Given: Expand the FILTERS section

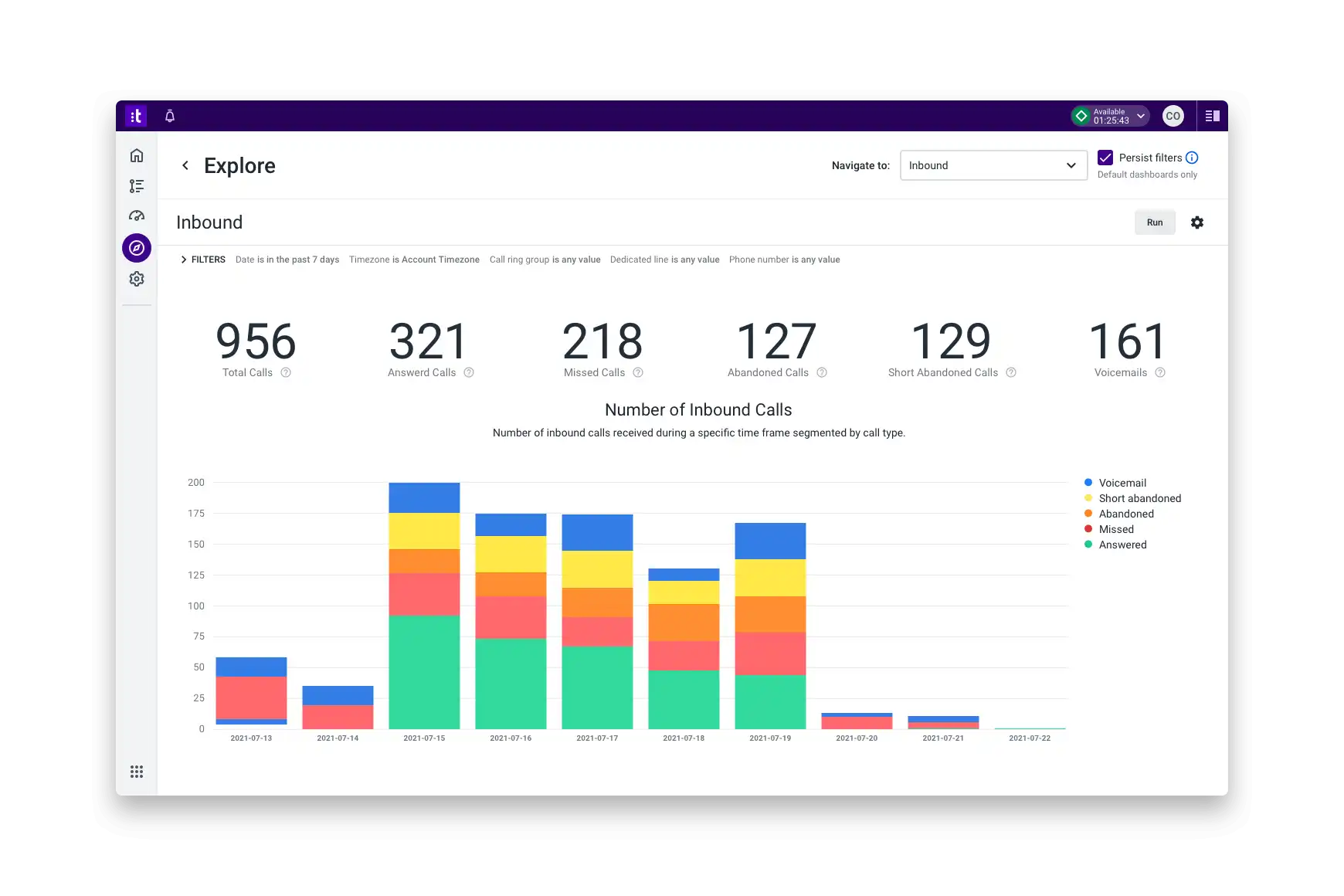Looking at the screenshot, I should point(203,260).
